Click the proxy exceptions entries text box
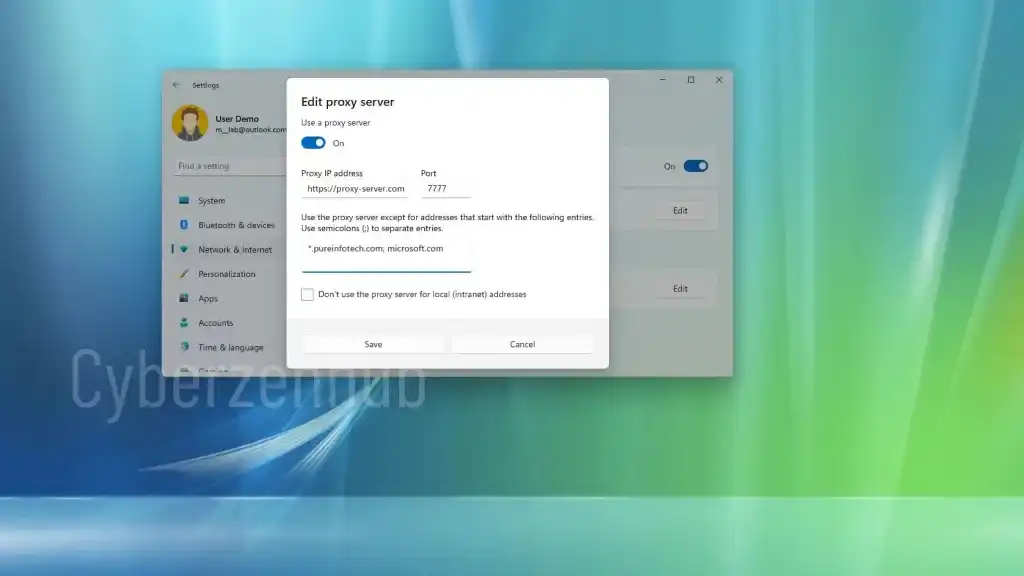Viewport: 1024px width, 576px height. pos(386,254)
